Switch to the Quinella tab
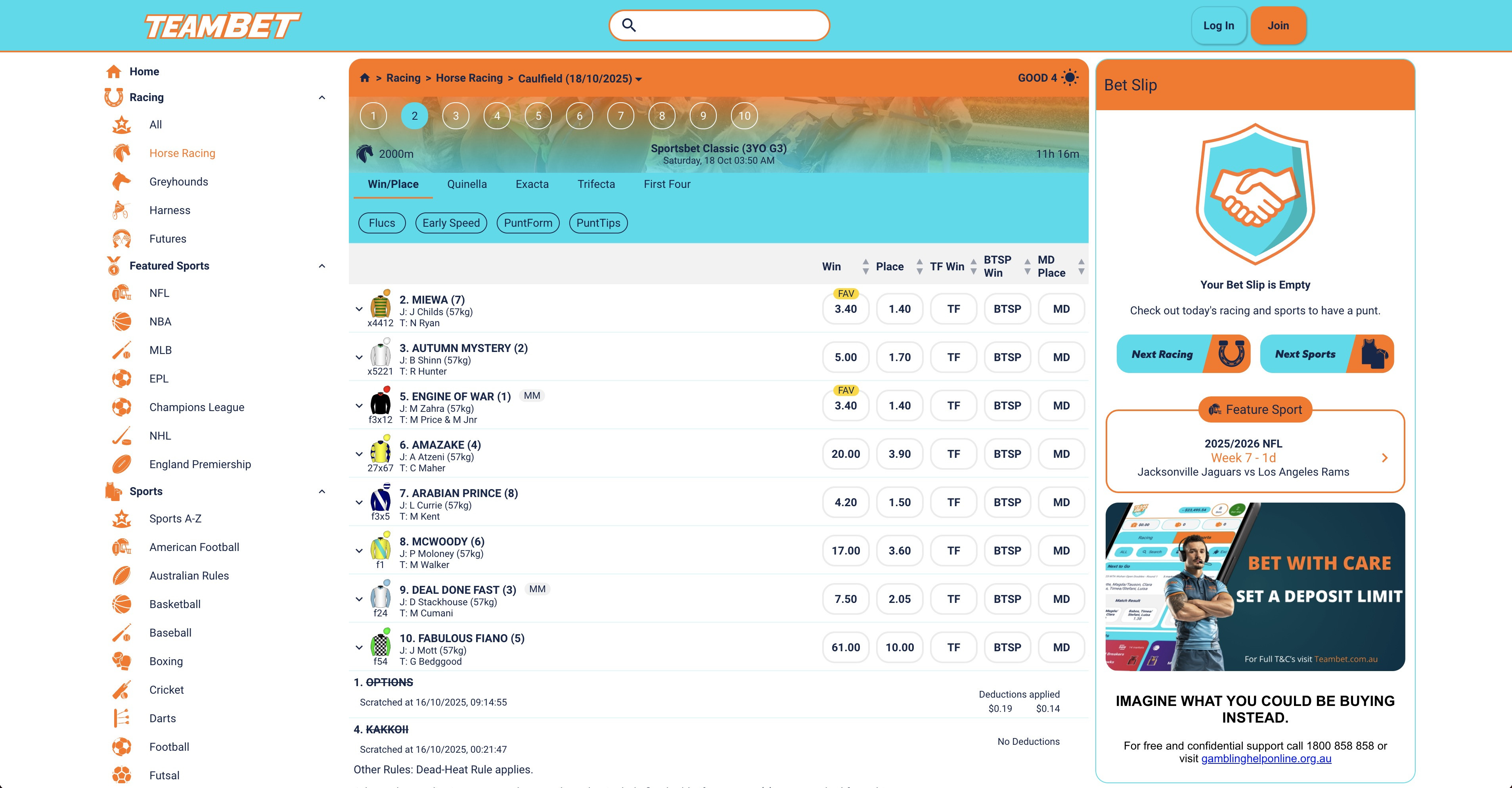The width and height of the screenshot is (1512, 788). 467,184
